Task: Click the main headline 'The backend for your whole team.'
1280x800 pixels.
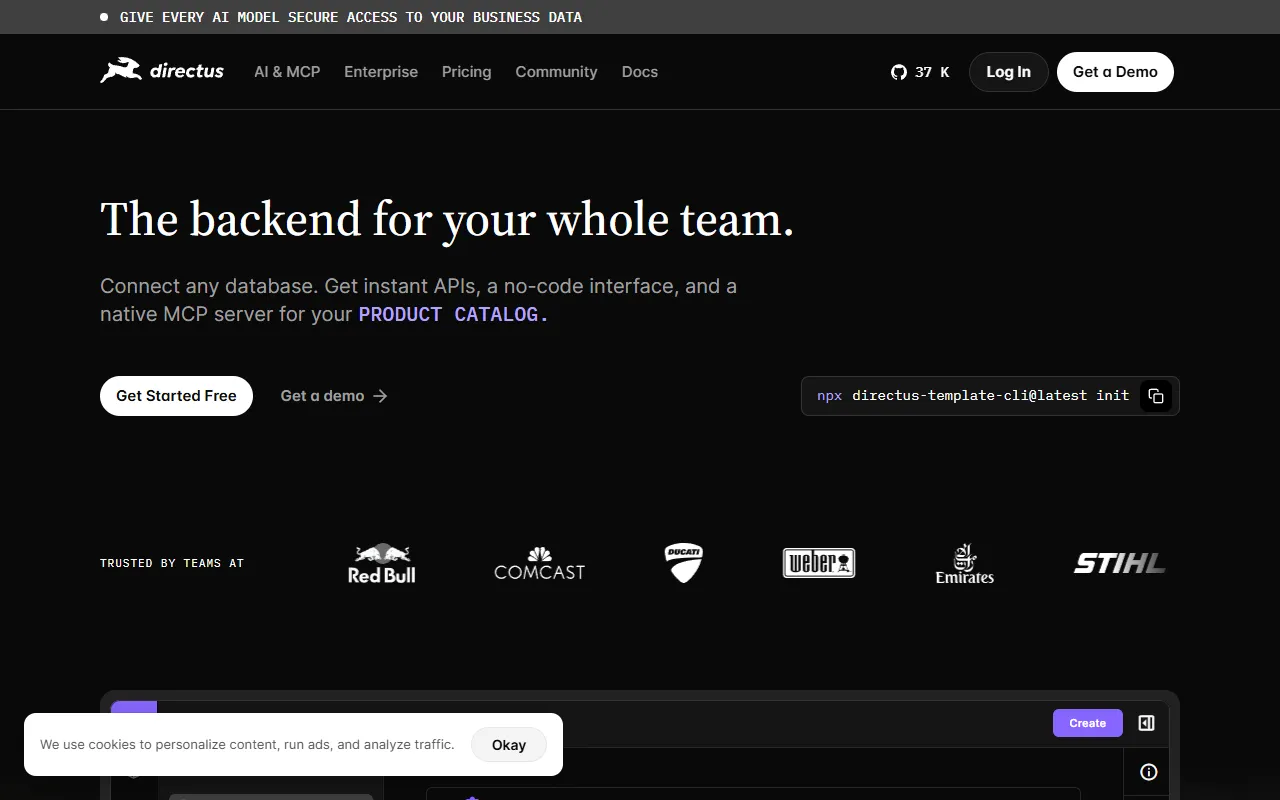Action: tap(447, 219)
